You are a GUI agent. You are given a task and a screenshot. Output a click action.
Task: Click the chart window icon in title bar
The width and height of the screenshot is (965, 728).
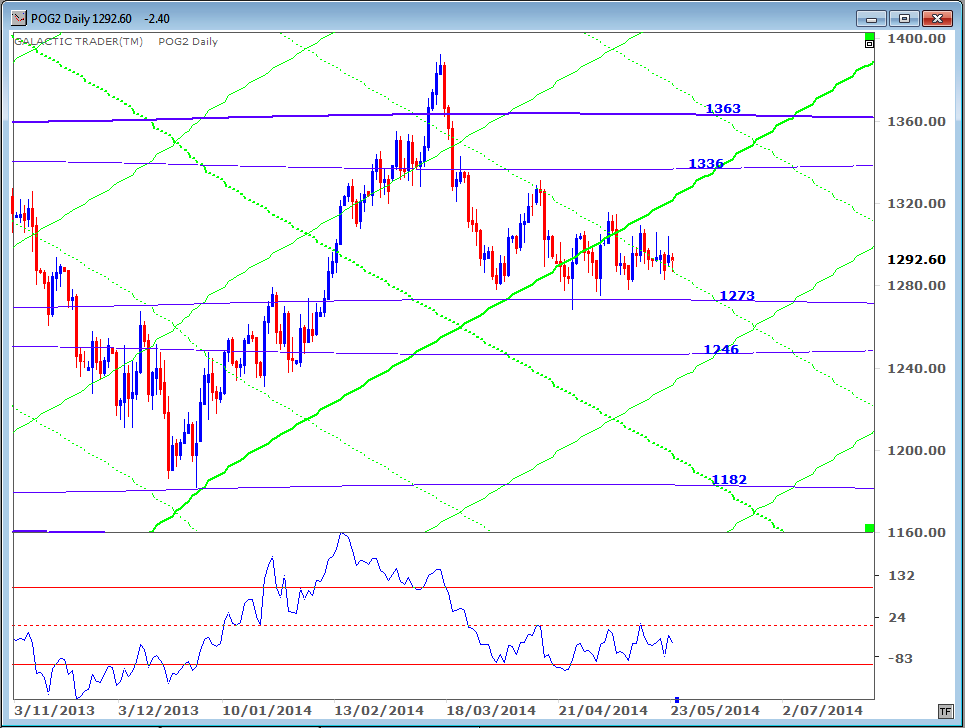18,18
